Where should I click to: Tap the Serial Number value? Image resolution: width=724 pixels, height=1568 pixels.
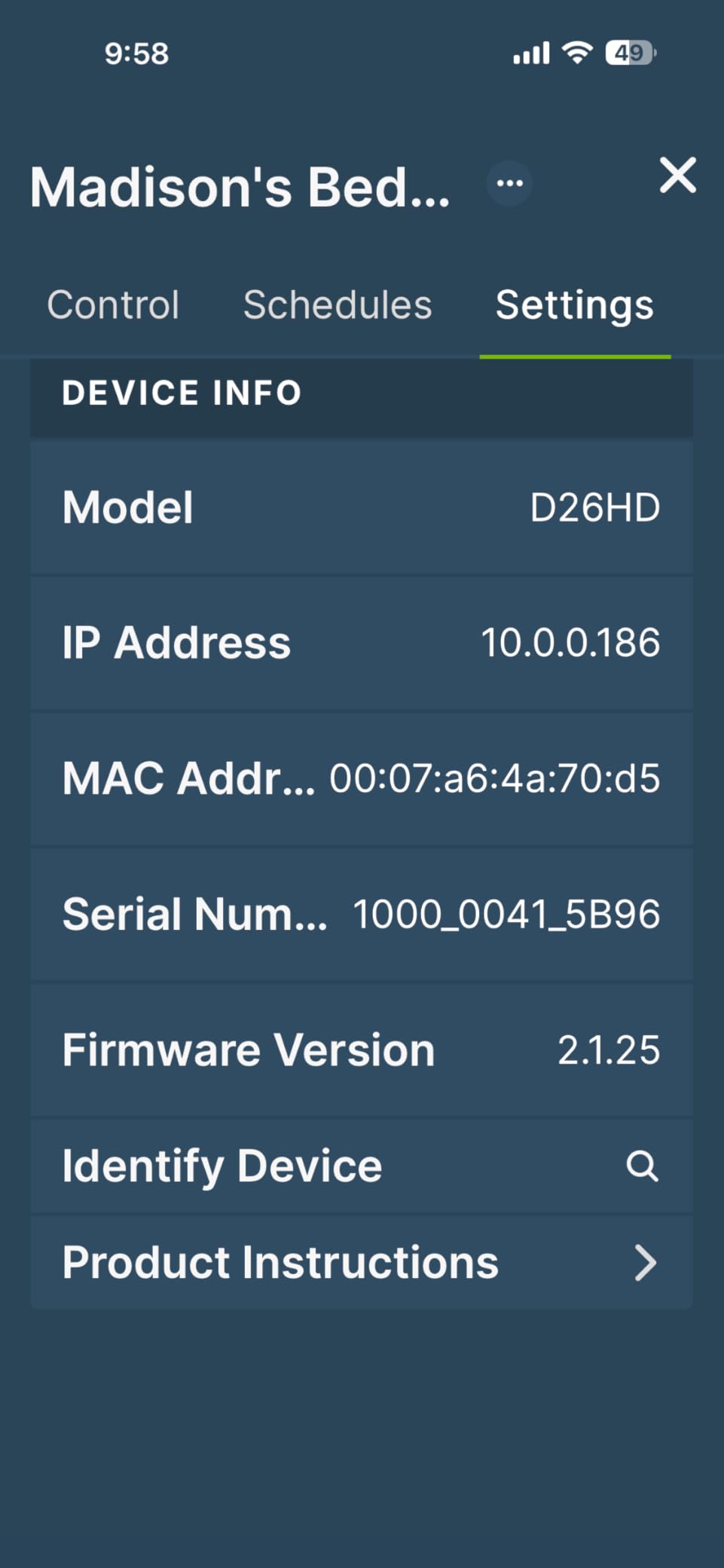tap(506, 914)
